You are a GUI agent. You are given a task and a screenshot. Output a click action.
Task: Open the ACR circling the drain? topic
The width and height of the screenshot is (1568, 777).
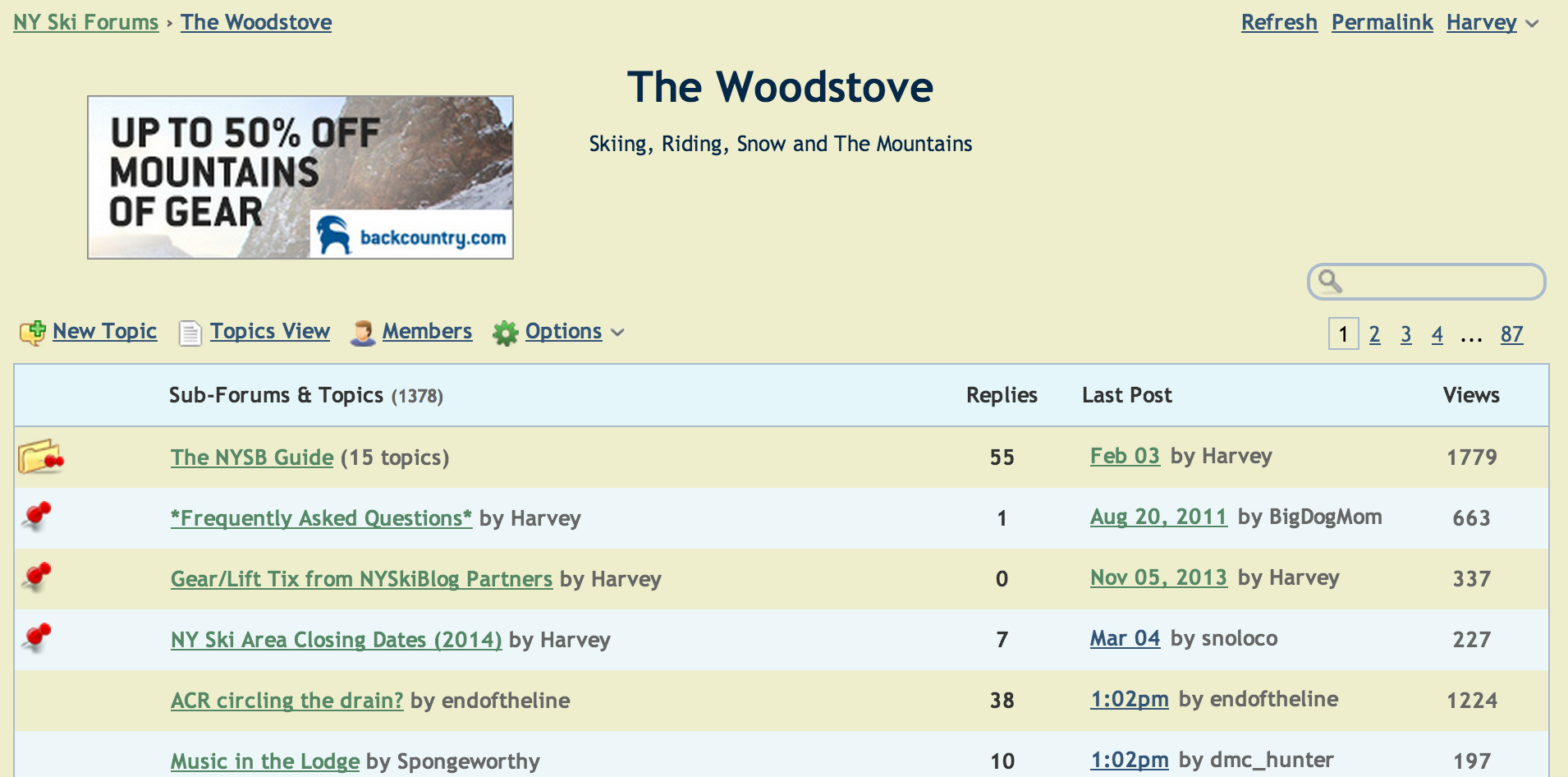[x=287, y=701]
